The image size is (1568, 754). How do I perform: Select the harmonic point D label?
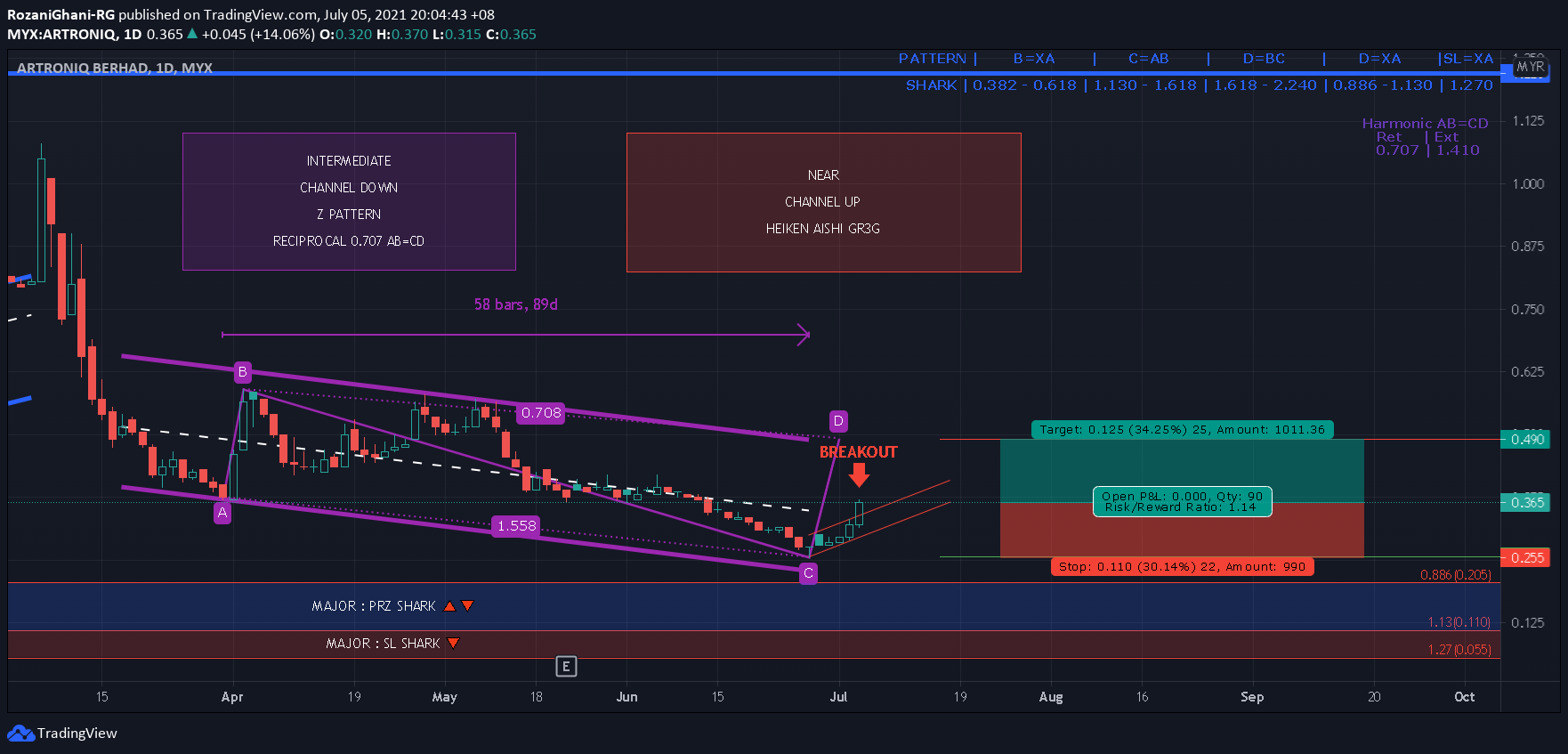[838, 420]
